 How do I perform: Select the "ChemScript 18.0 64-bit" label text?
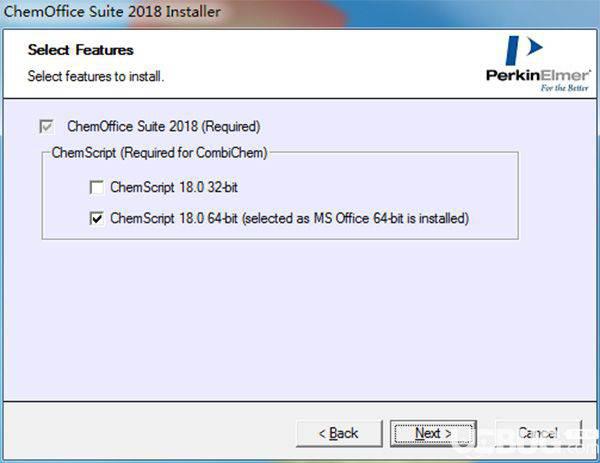(x=174, y=218)
